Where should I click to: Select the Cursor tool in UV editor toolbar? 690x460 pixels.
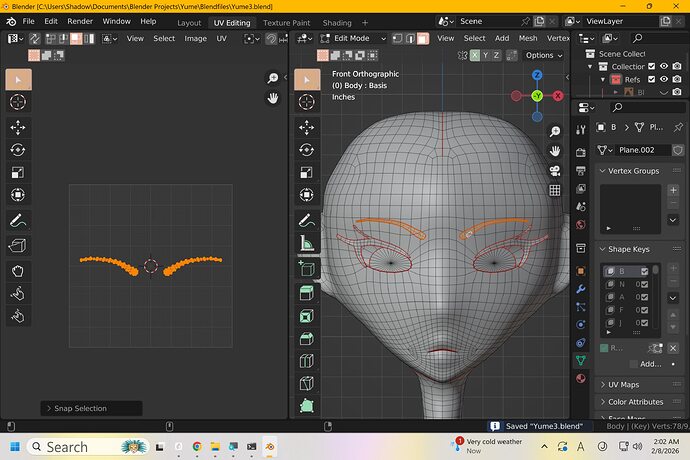(x=18, y=102)
